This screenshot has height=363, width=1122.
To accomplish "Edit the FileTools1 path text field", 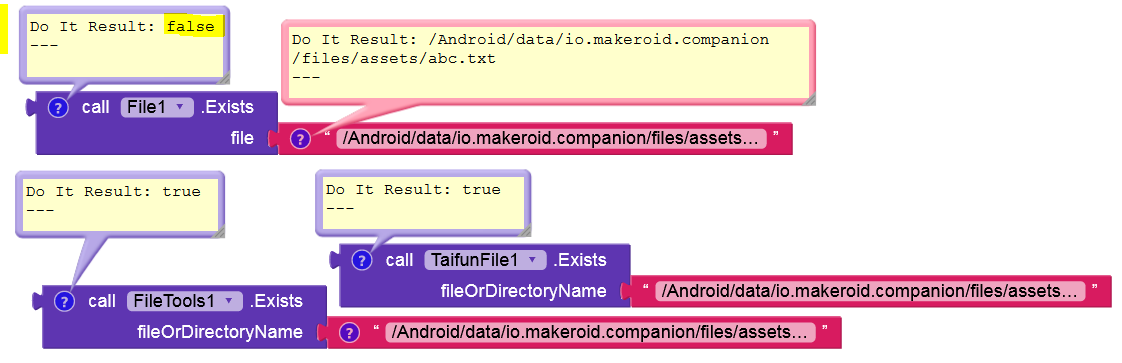I will [x=600, y=332].
